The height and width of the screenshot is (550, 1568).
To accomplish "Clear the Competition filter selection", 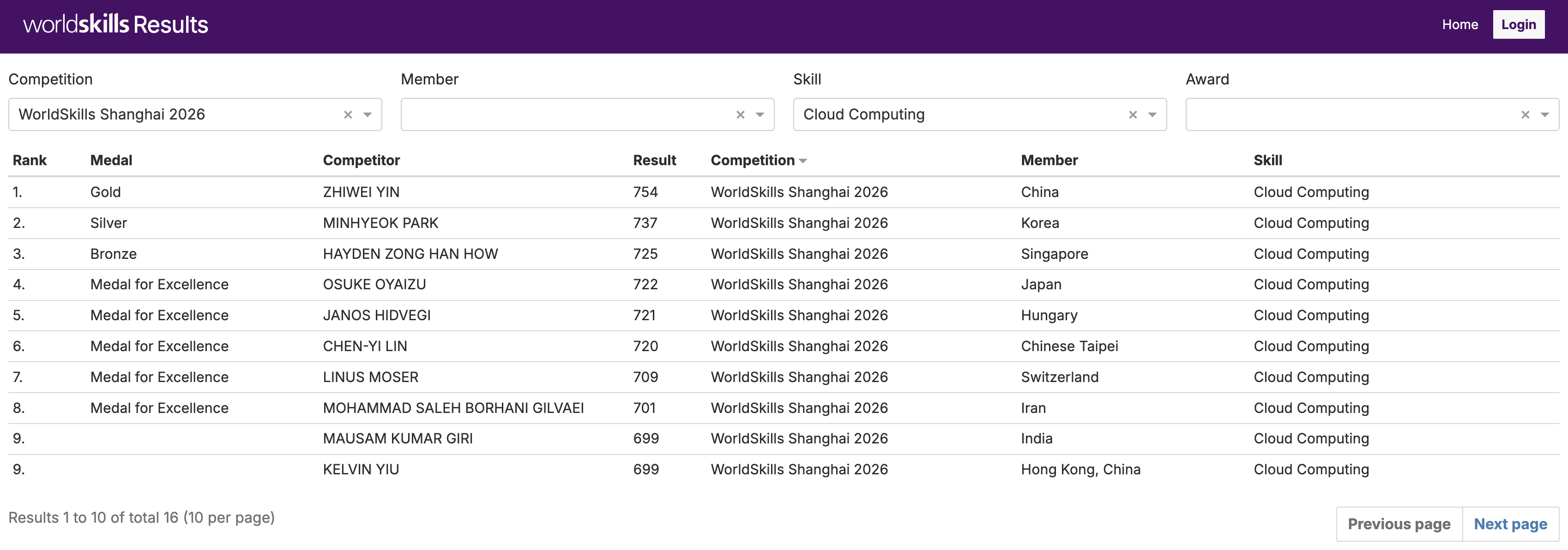I will (348, 114).
